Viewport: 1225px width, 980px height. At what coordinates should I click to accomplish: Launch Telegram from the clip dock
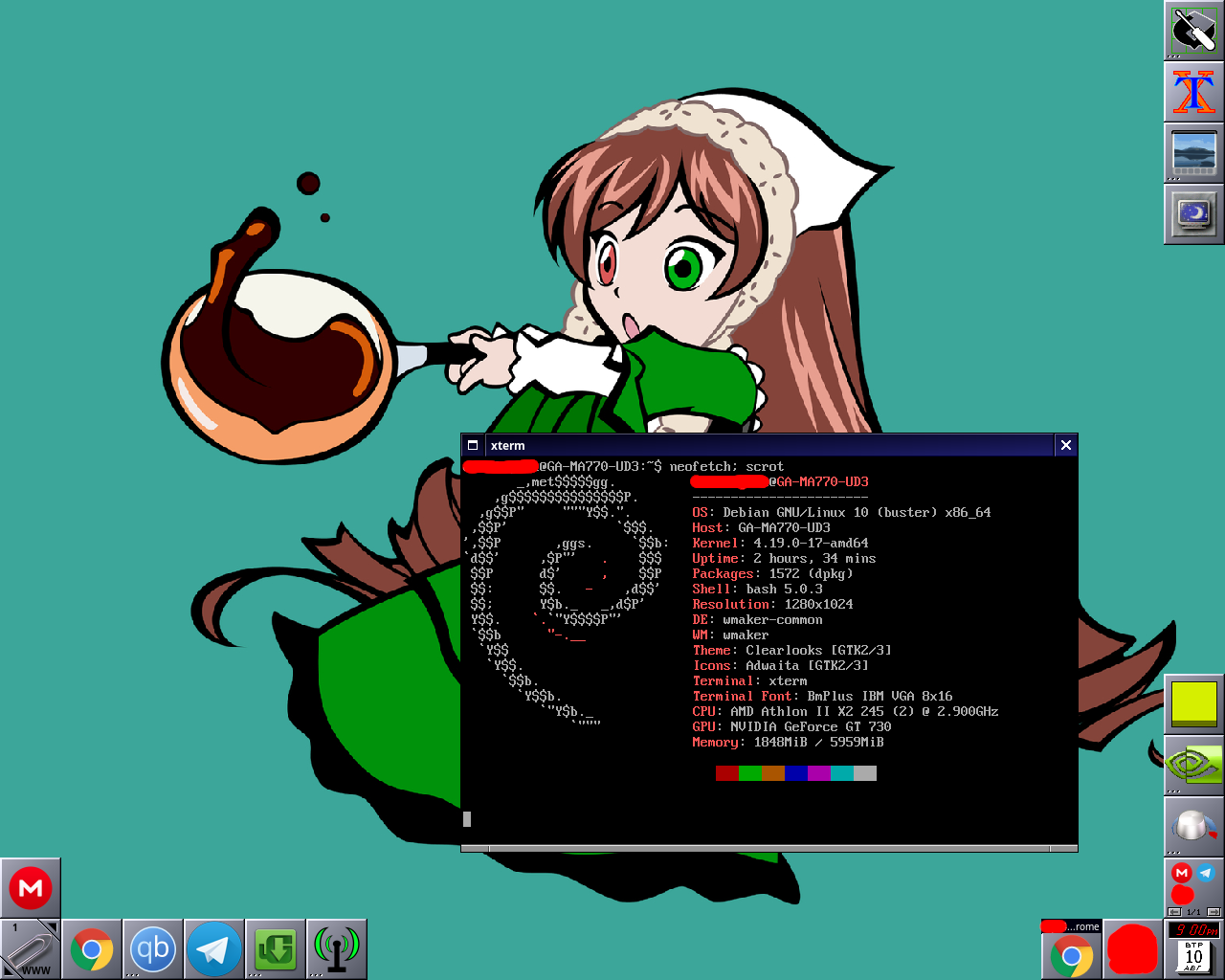pyautogui.click(x=214, y=949)
